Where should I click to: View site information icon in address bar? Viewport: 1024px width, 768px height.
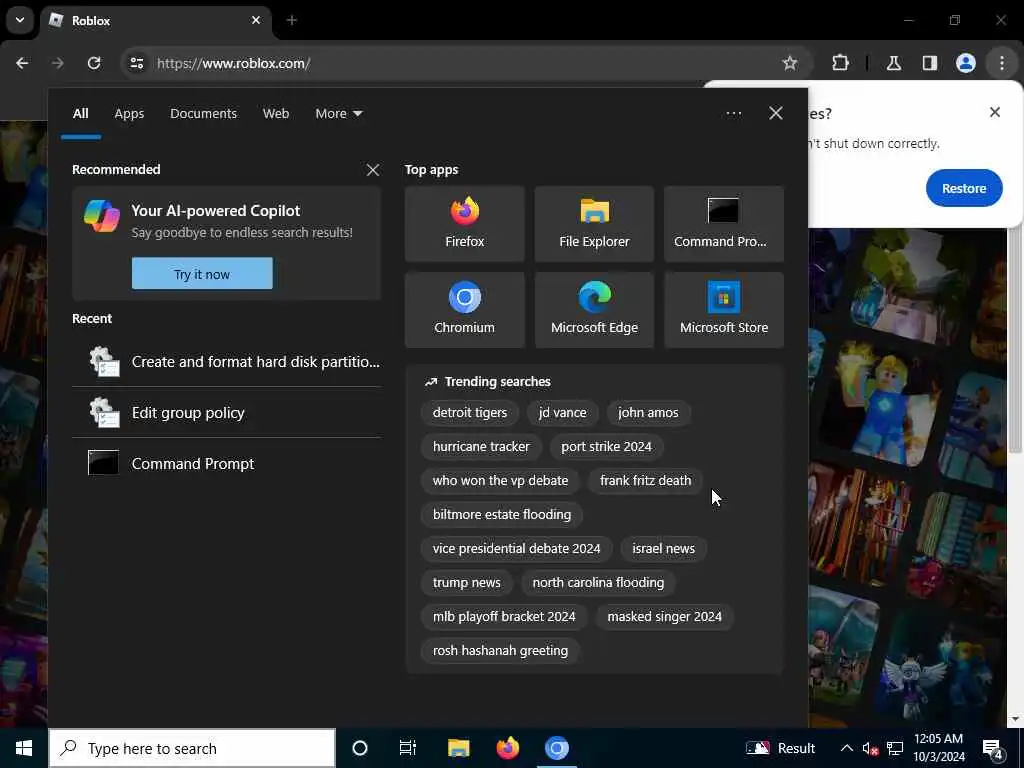click(x=137, y=63)
